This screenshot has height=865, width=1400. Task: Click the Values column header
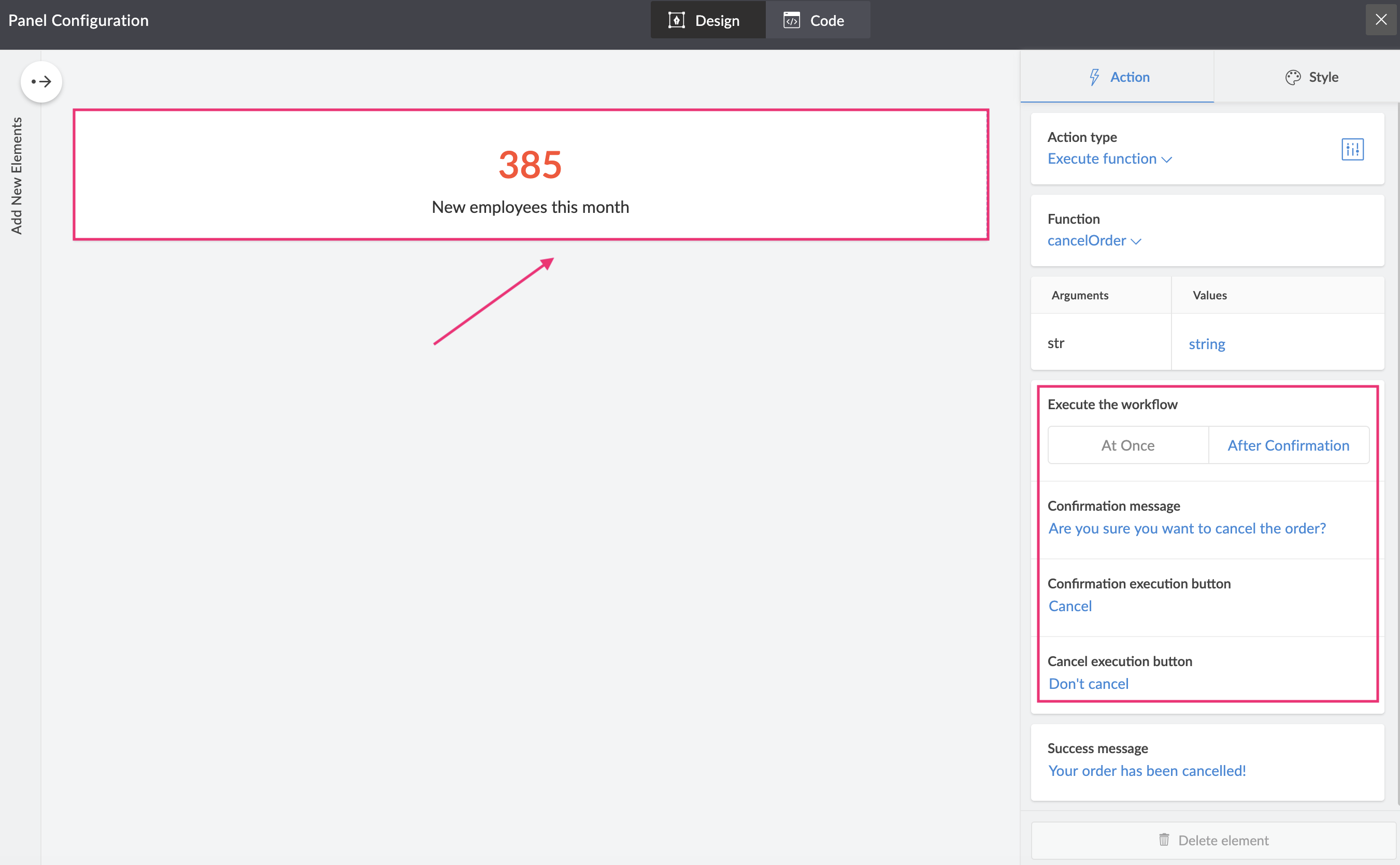(x=1278, y=295)
